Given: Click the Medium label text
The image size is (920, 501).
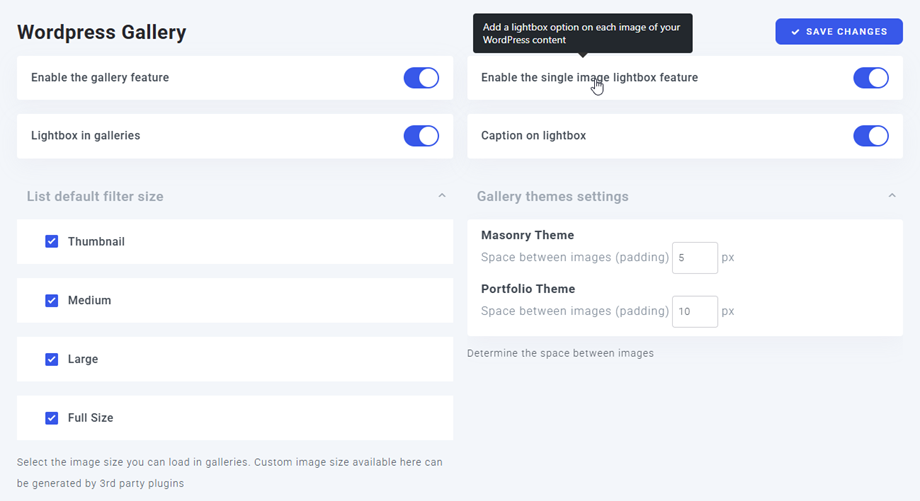Looking at the screenshot, I should [89, 300].
